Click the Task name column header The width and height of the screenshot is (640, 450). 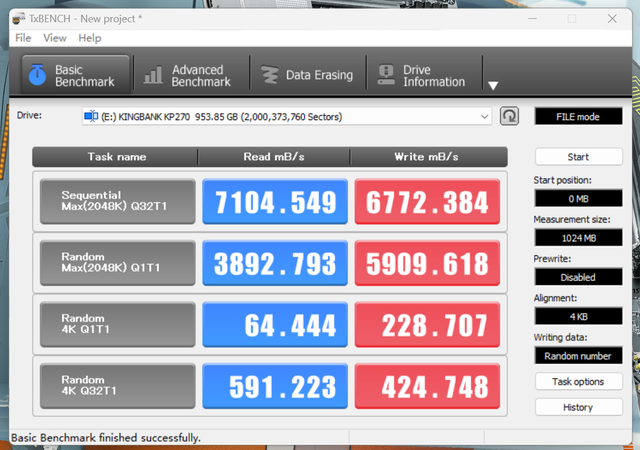116,157
